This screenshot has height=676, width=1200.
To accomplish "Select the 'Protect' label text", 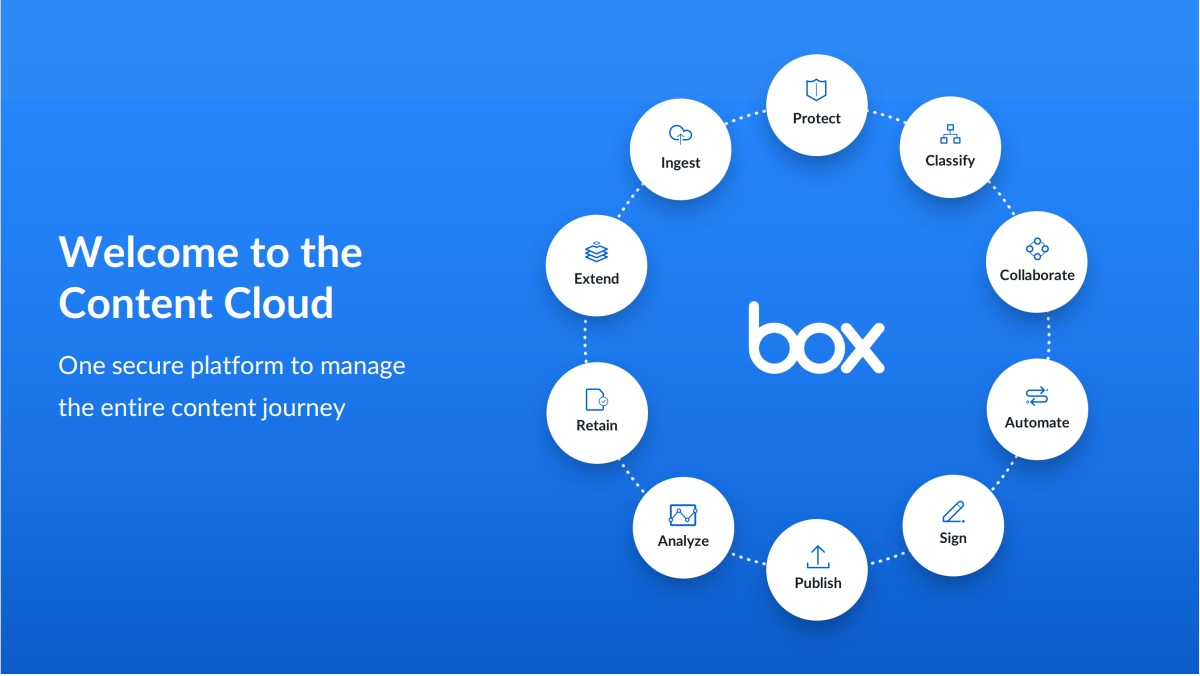I will (x=817, y=118).
